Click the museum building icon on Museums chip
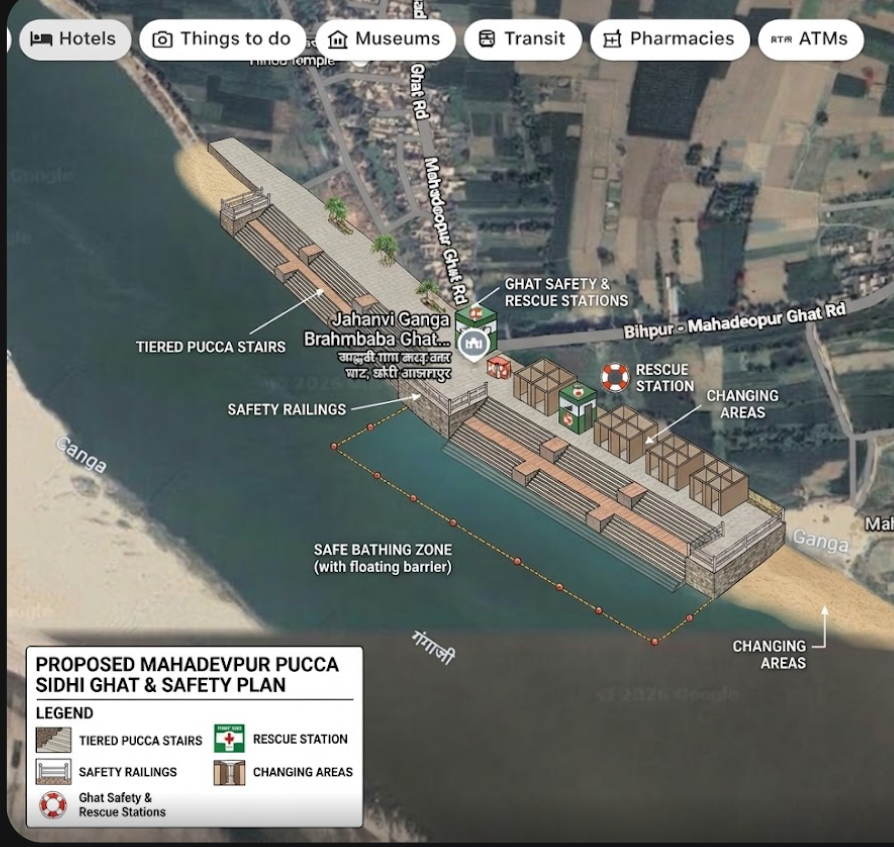The image size is (894, 847). click(340, 39)
